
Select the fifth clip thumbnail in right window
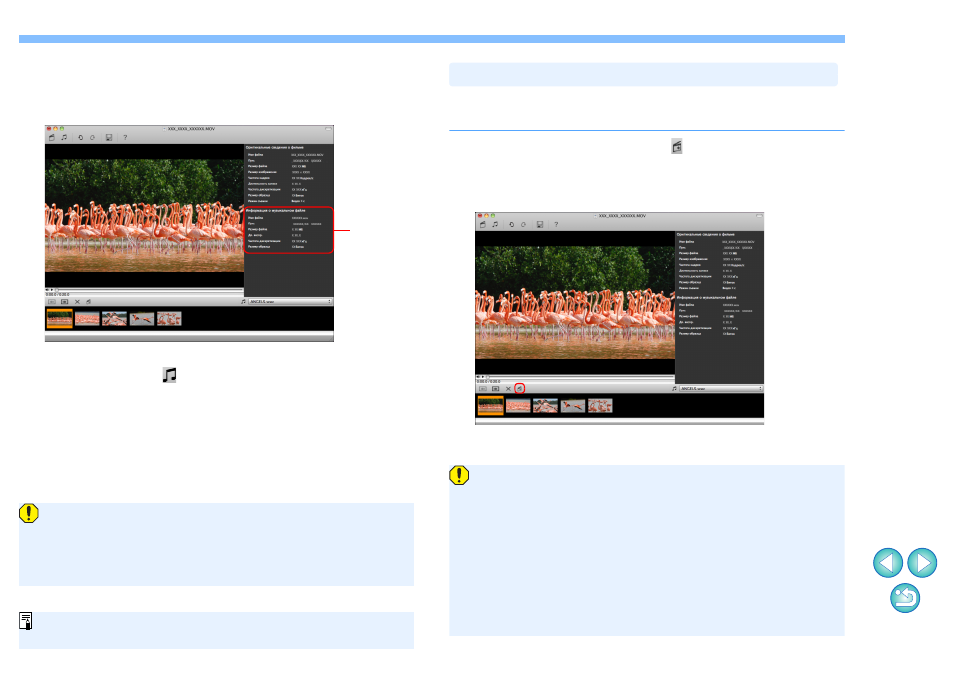point(600,406)
